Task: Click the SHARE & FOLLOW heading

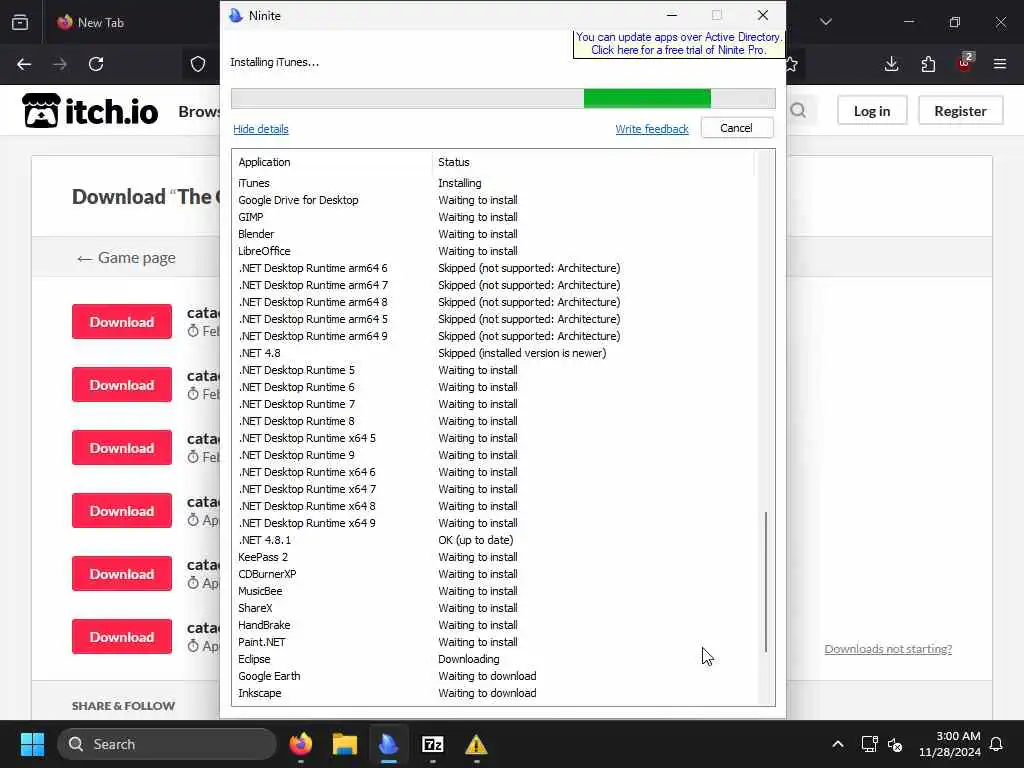Action: pyautogui.click(x=123, y=706)
